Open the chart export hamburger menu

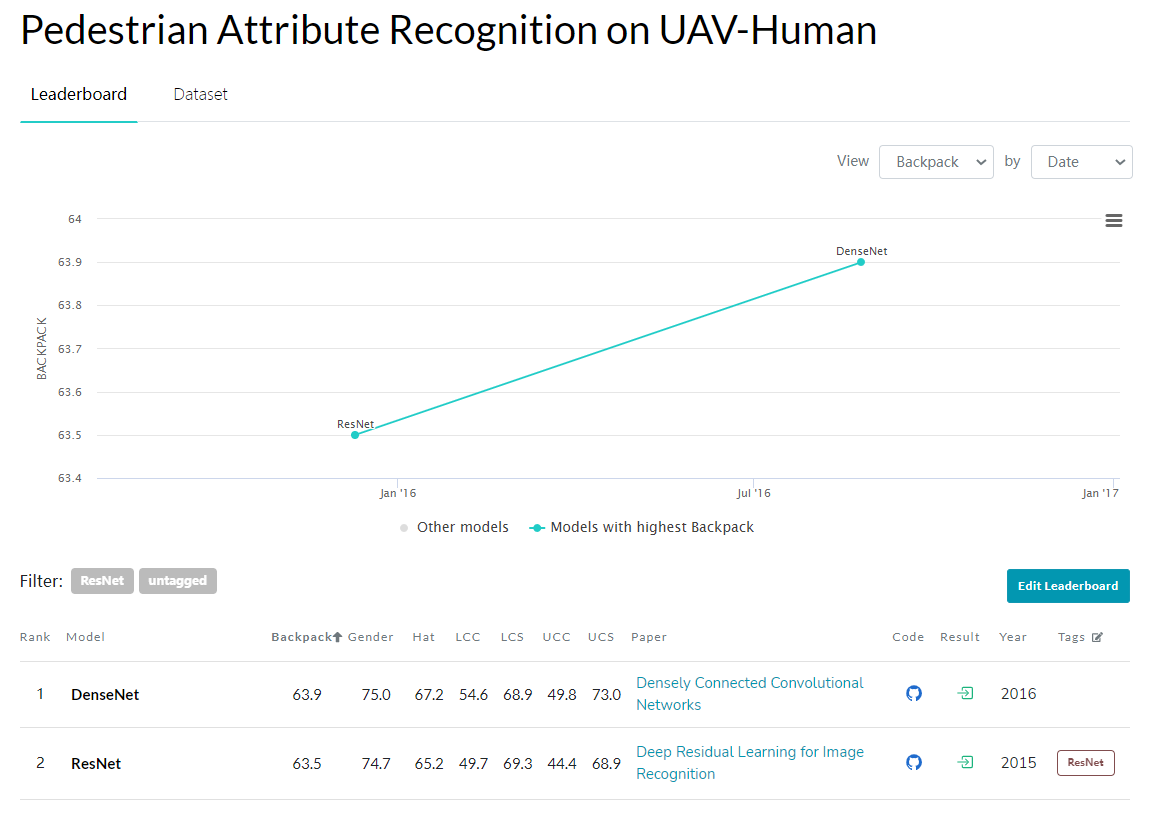click(1113, 220)
